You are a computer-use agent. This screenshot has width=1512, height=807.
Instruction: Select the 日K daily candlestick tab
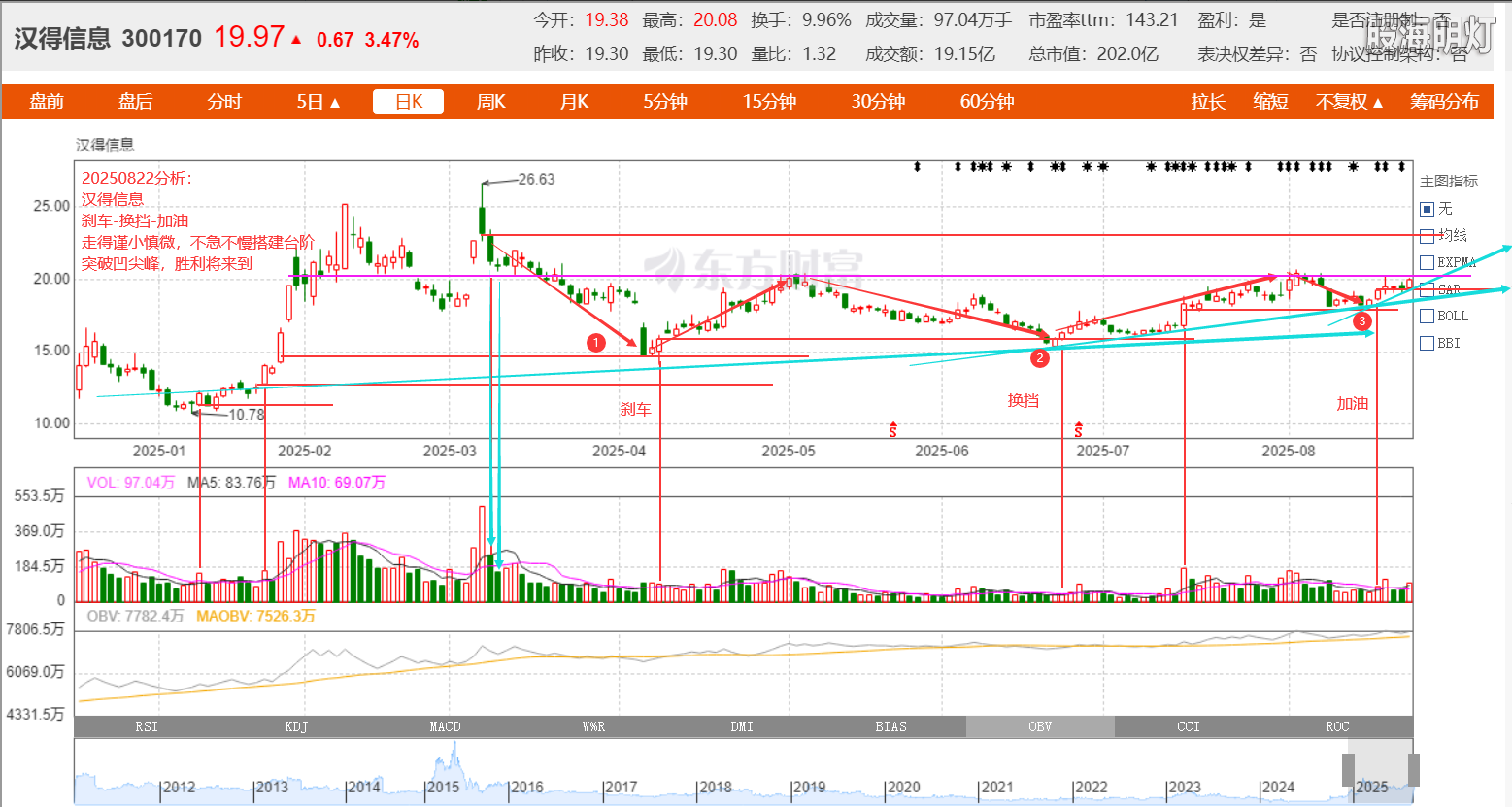point(409,102)
